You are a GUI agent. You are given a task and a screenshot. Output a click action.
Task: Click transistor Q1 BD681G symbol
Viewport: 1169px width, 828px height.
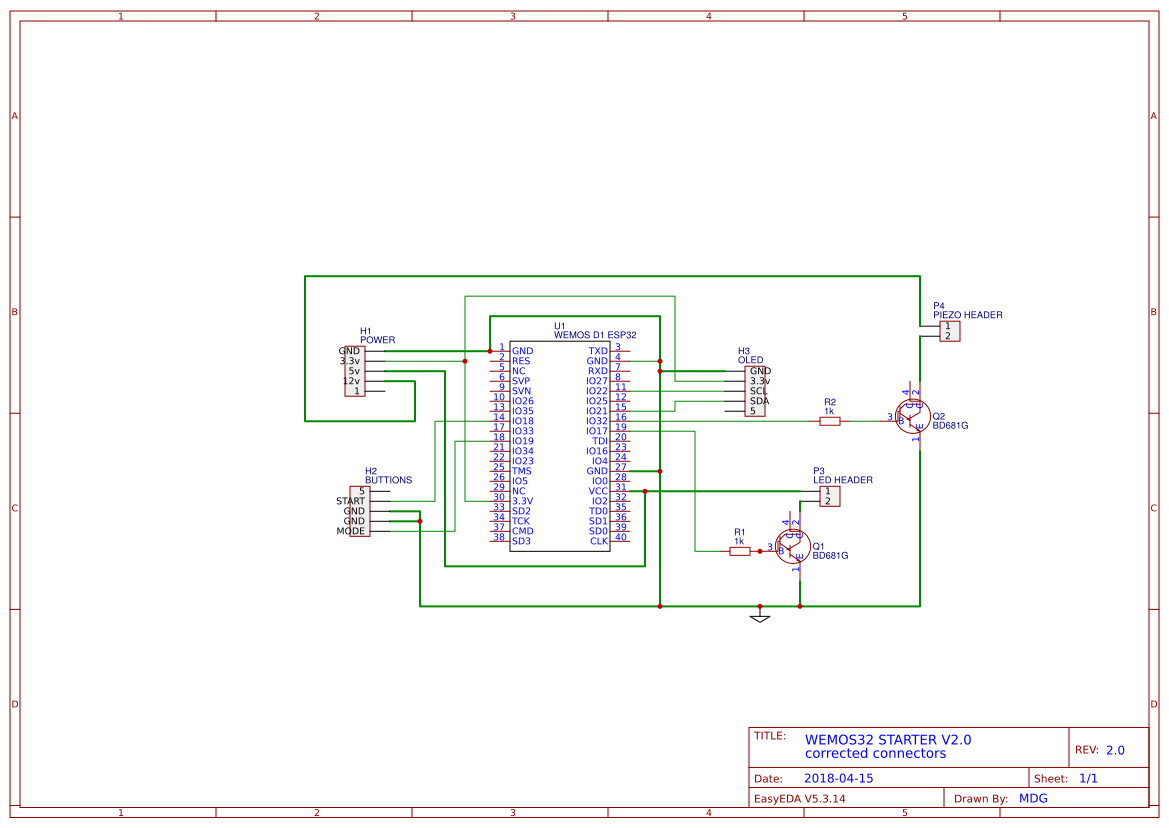[793, 548]
